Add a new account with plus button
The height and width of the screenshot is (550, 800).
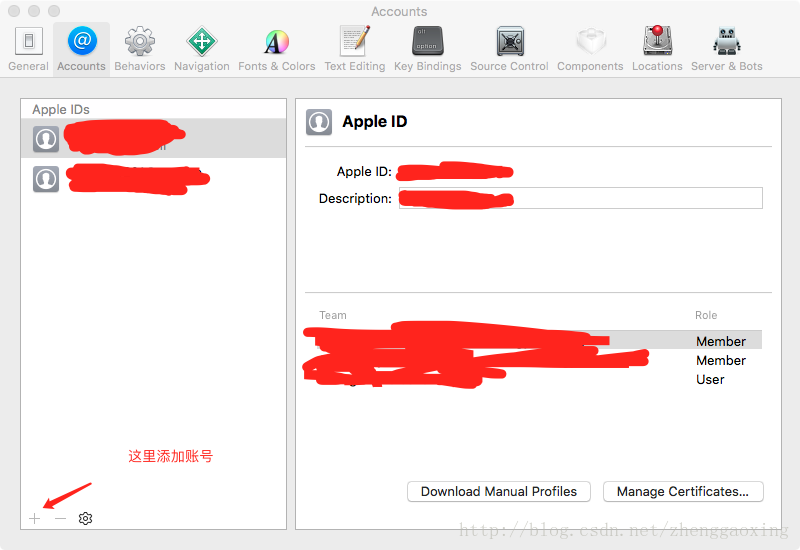tap(35, 518)
